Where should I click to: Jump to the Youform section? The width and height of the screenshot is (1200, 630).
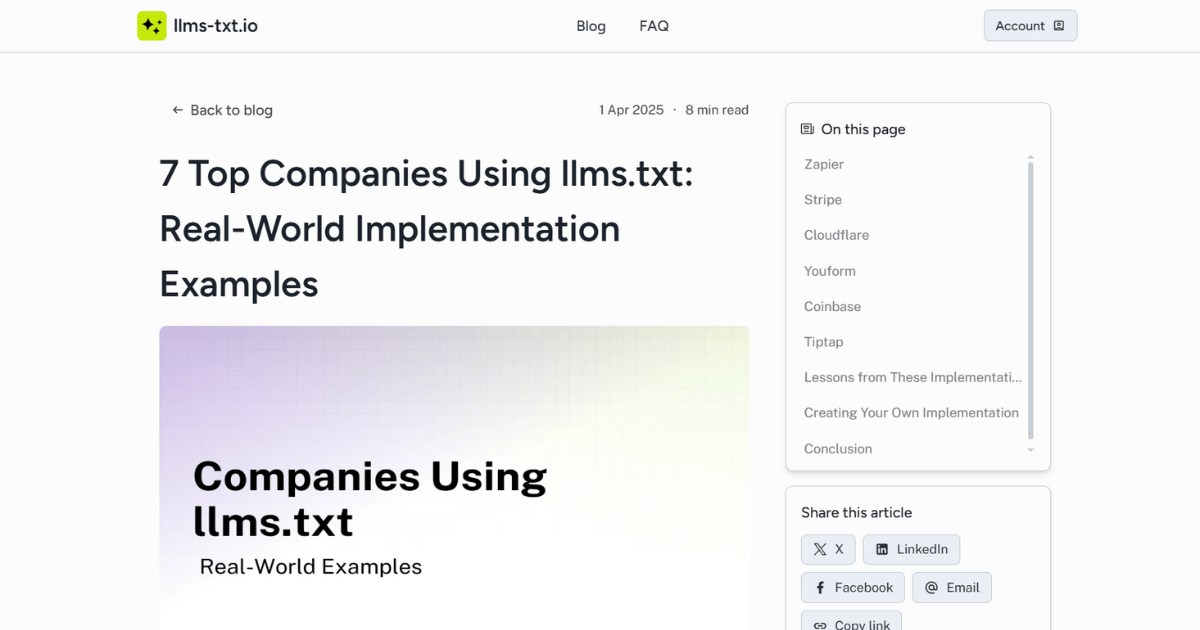click(830, 271)
